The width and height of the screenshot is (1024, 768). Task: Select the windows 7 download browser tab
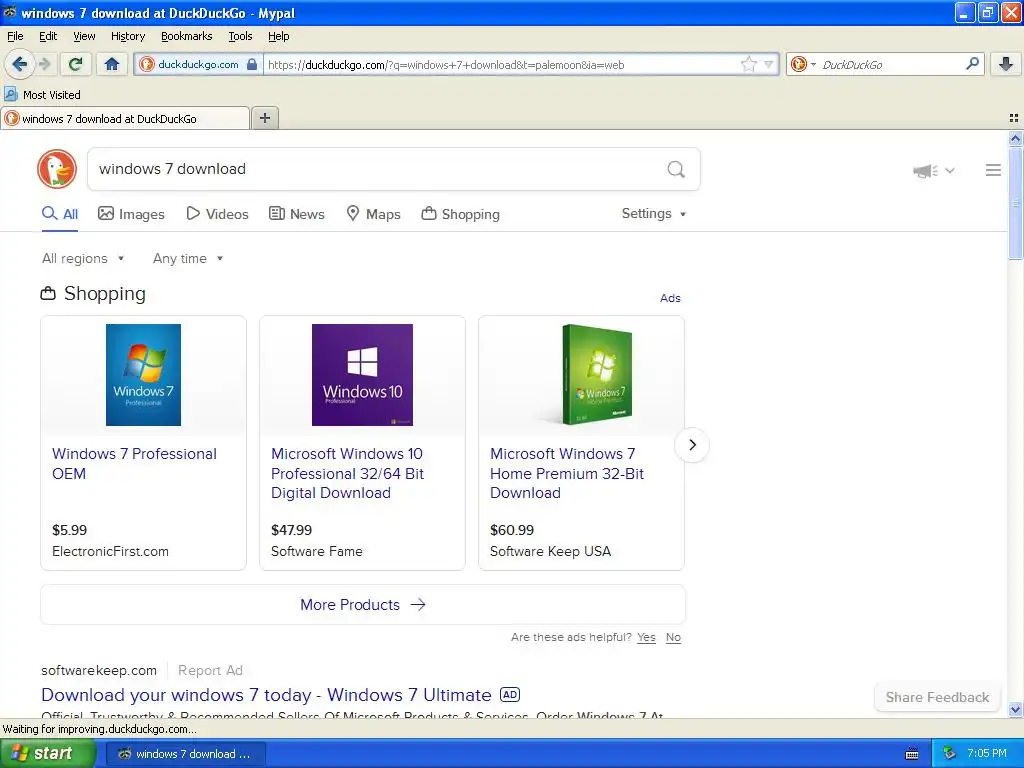[125, 118]
